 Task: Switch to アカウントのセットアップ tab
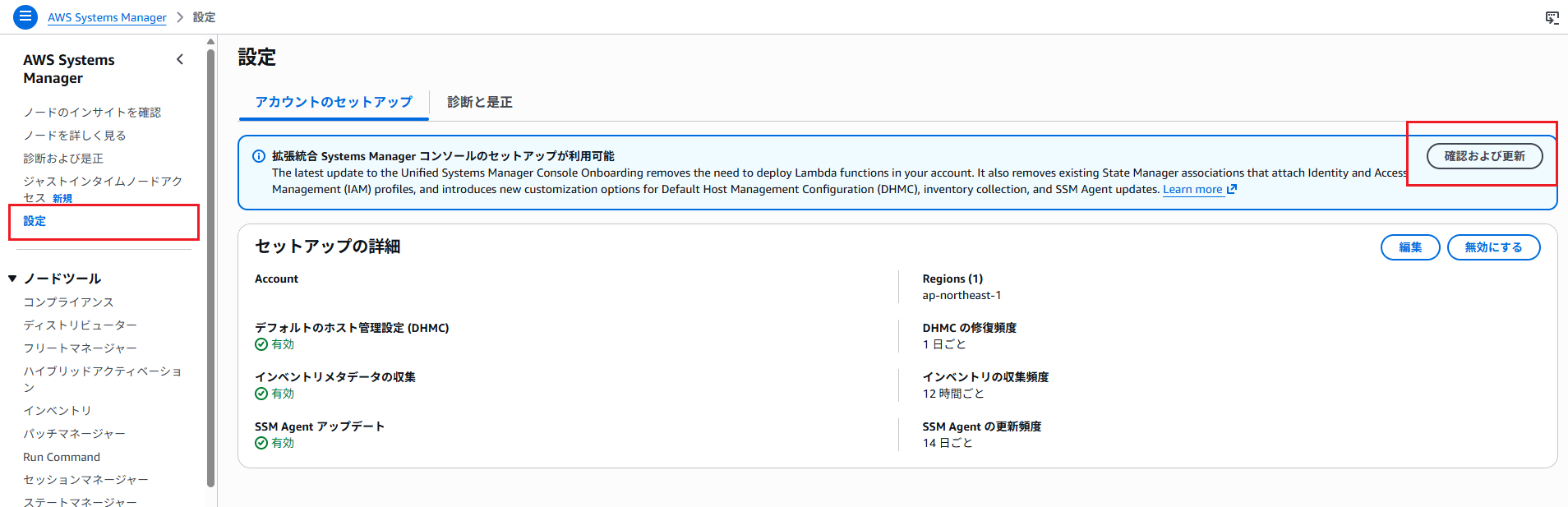(x=334, y=102)
